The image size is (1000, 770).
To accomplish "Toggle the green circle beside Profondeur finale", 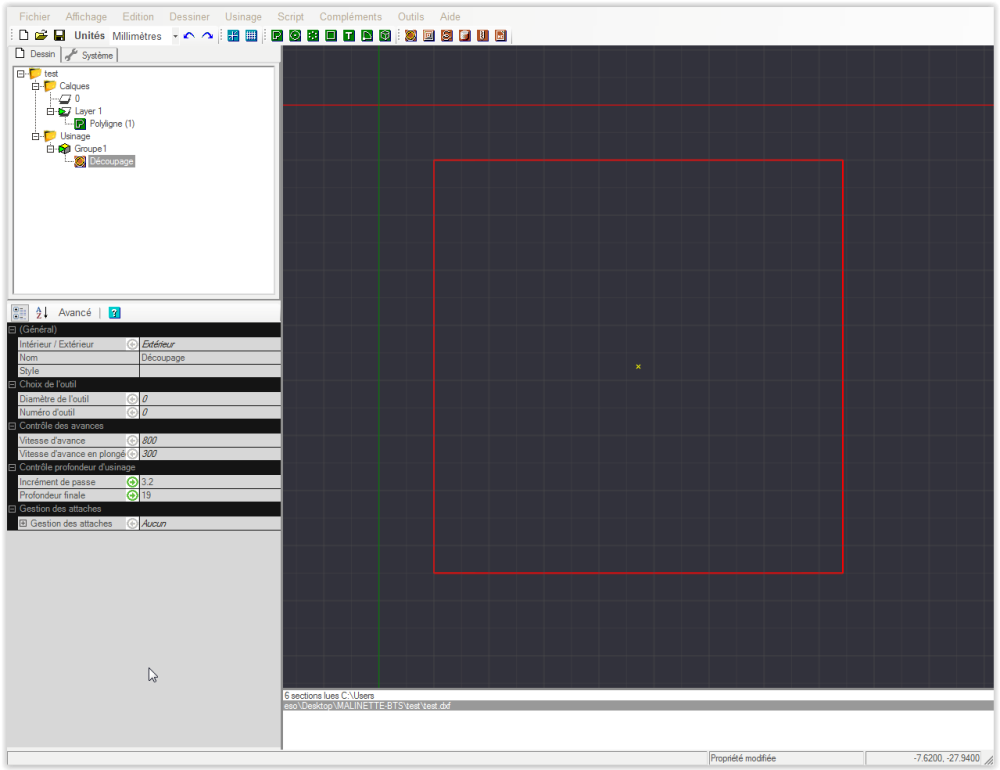I will [132, 496].
